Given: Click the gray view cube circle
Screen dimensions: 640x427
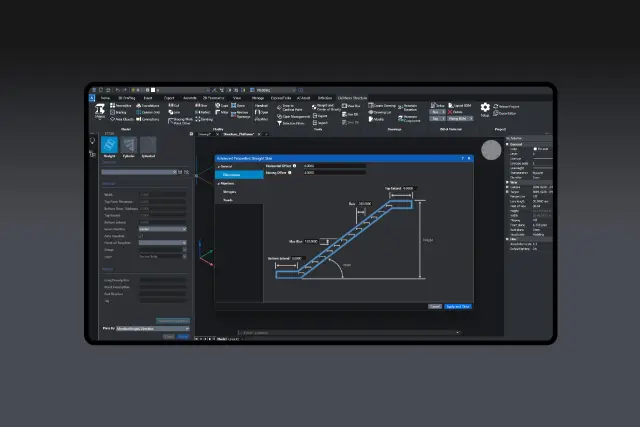Looking at the screenshot, I should point(491,150).
